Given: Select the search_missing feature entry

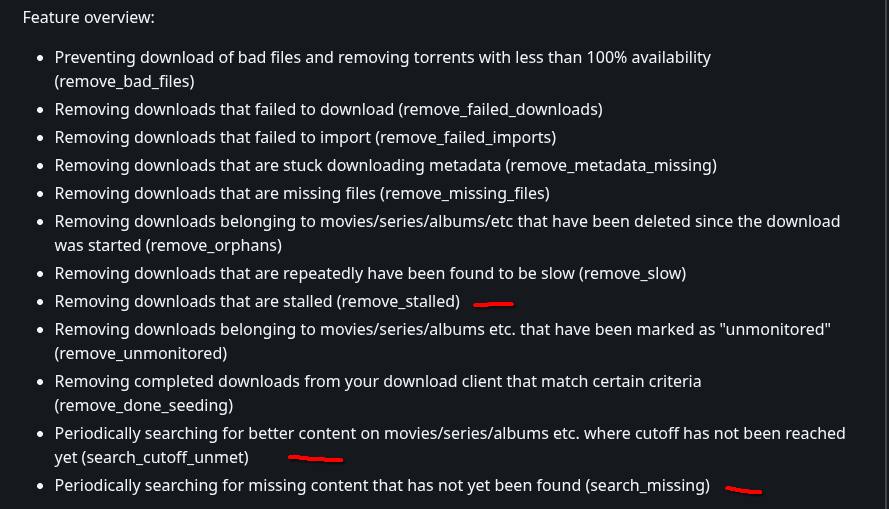Looking at the screenshot, I should tap(382, 486).
